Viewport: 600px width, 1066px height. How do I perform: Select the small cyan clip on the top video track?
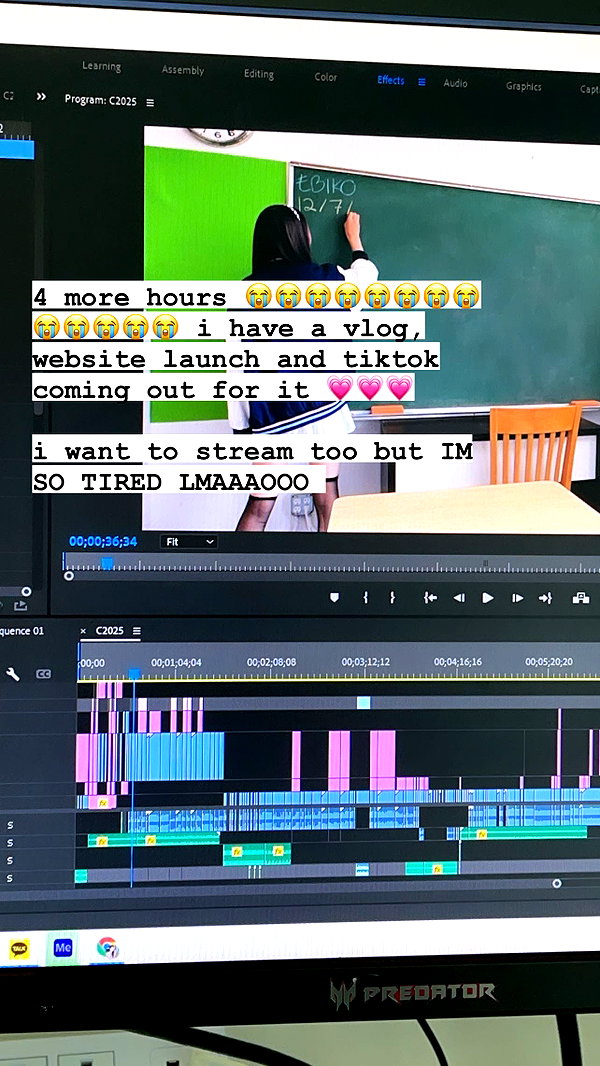coord(364,703)
